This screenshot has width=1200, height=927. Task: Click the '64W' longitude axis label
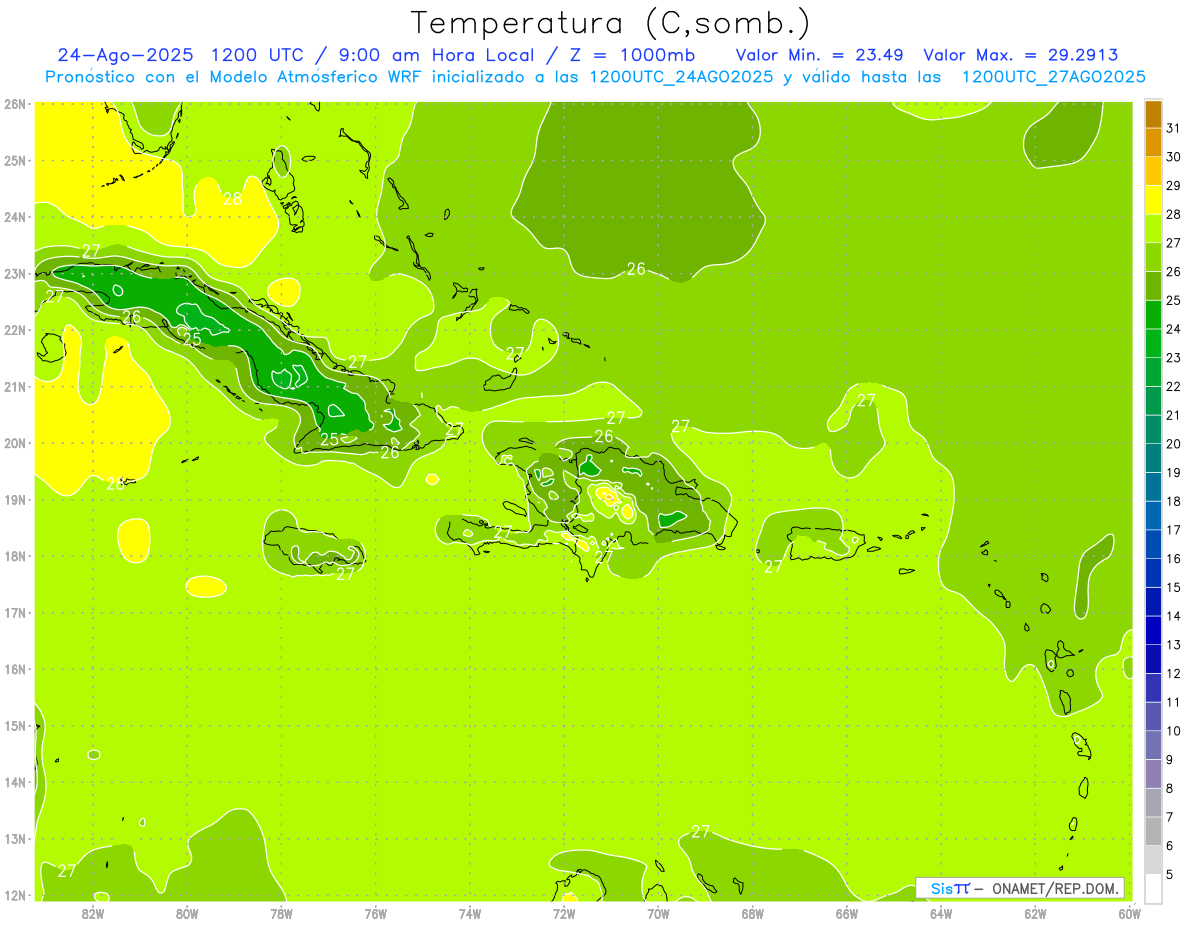941,912
